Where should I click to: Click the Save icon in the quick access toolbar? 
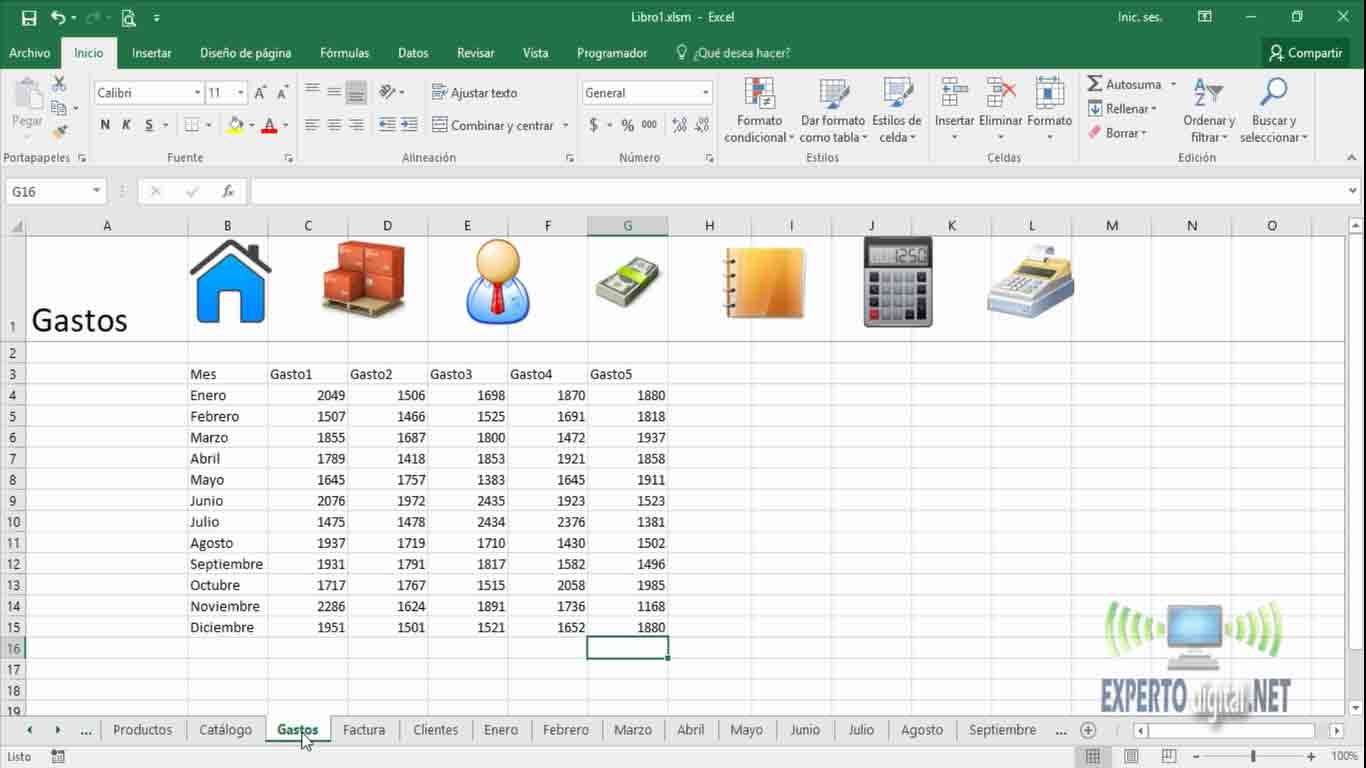click(x=29, y=17)
